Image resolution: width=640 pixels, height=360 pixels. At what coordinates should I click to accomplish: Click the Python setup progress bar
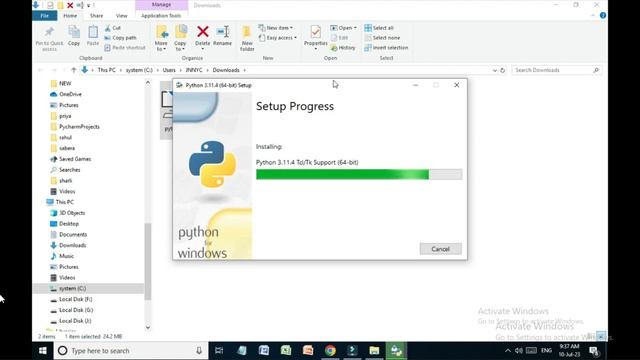pos(359,175)
